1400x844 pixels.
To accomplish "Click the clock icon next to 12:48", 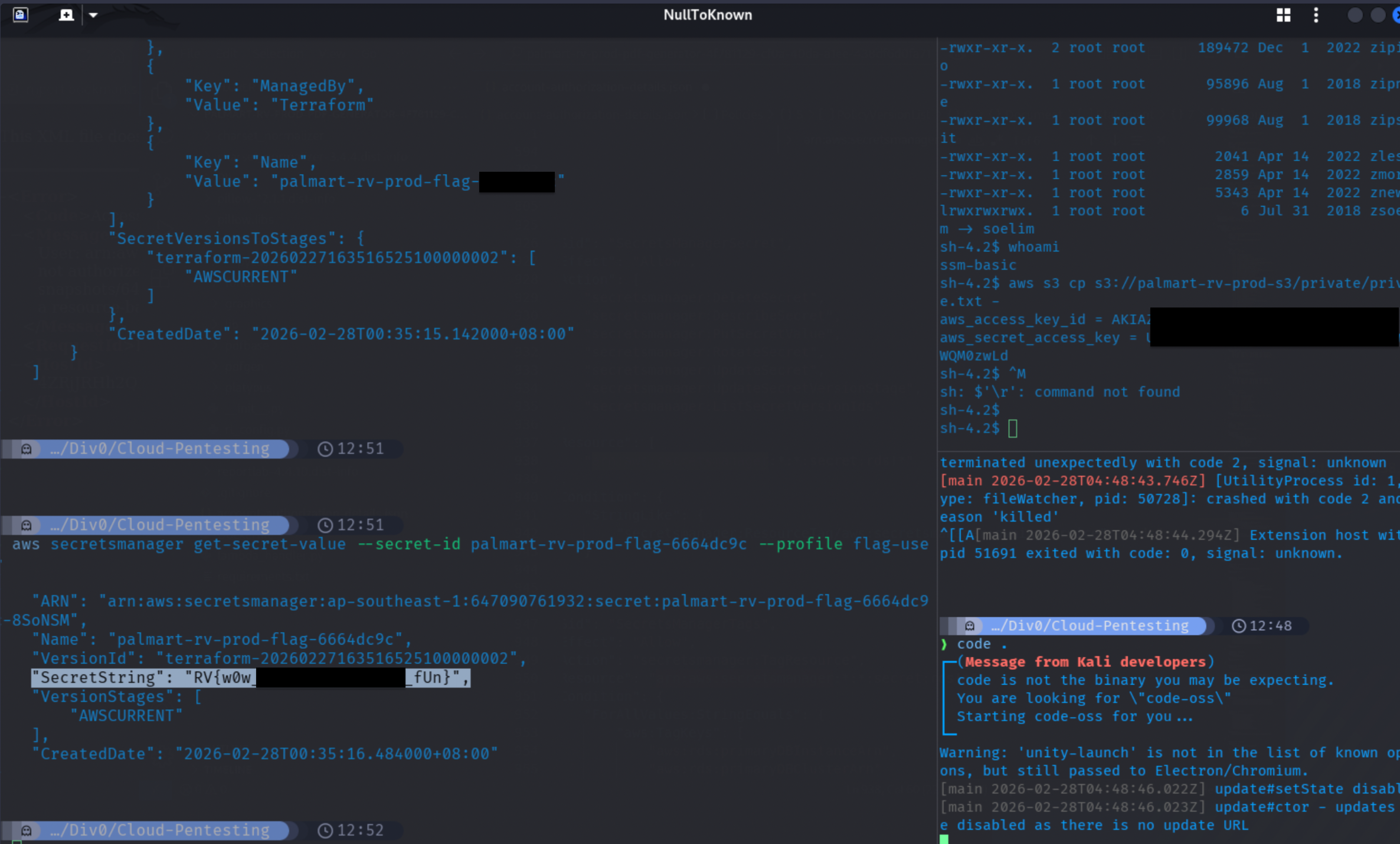I will pyautogui.click(x=1239, y=626).
